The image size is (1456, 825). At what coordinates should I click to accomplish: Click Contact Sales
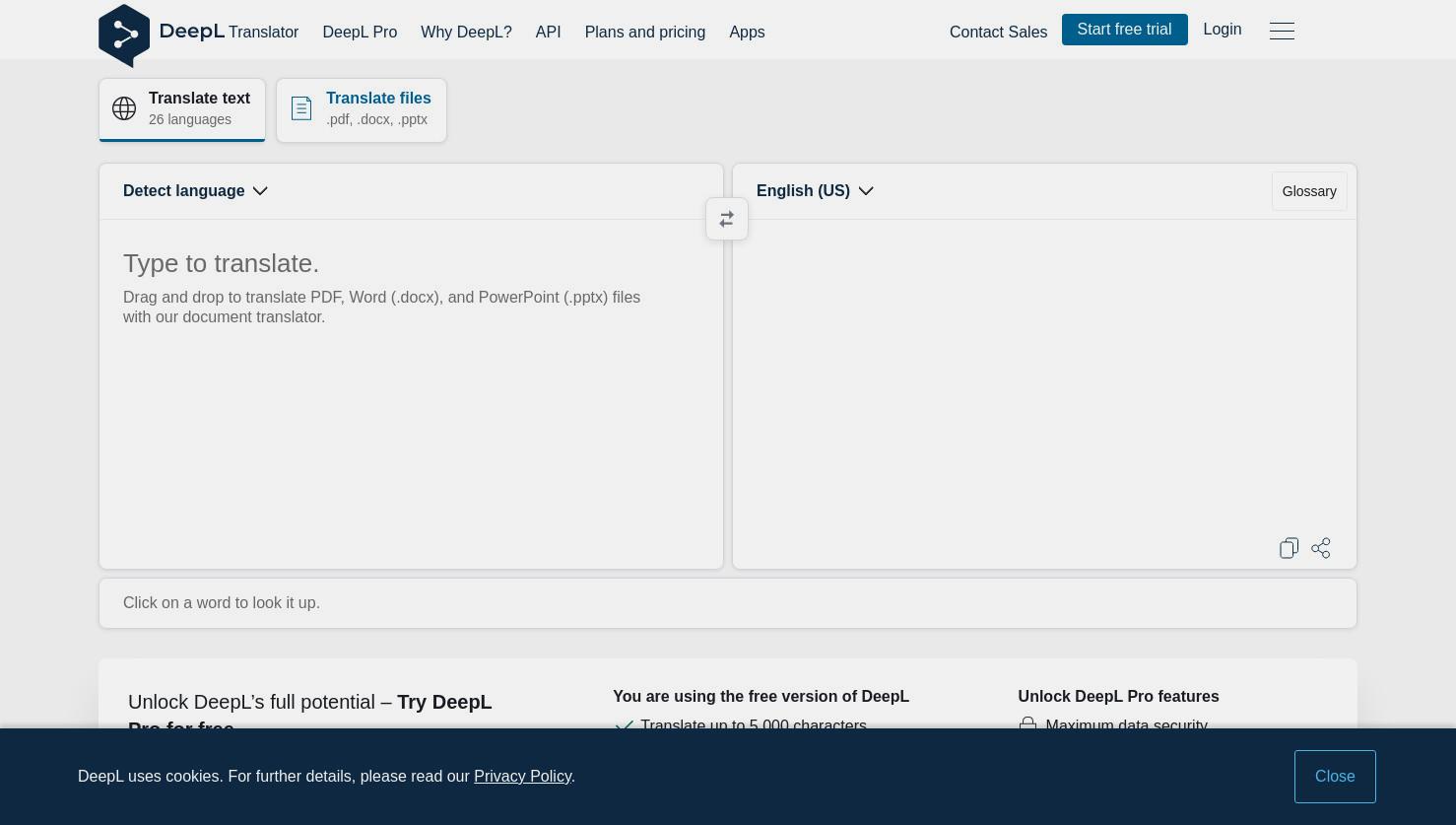click(x=998, y=33)
